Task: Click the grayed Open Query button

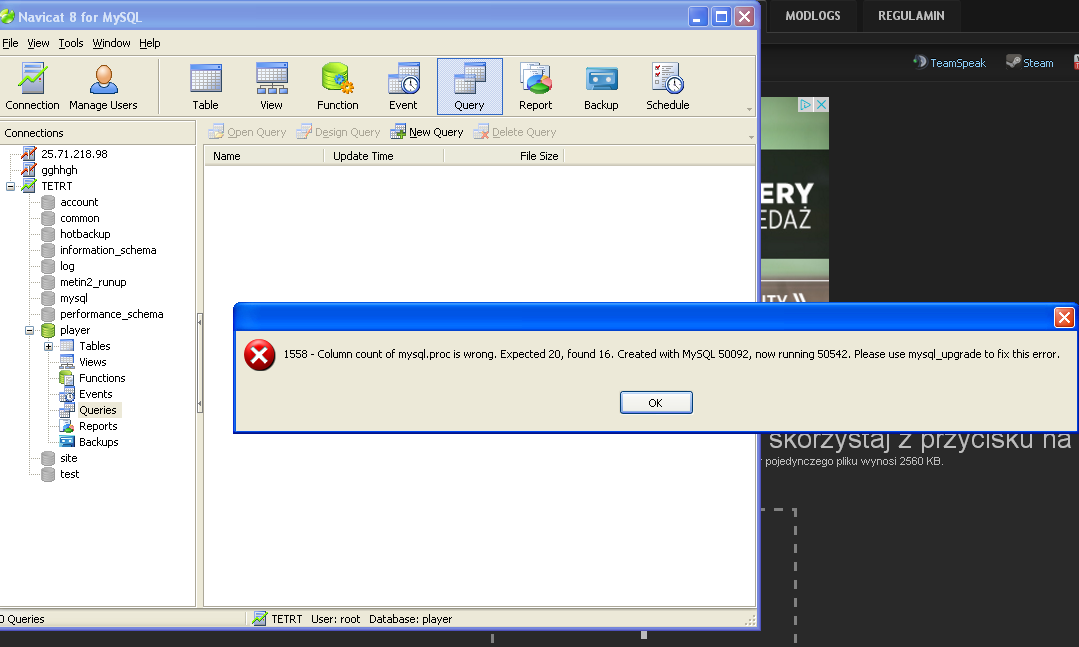Action: click(248, 132)
